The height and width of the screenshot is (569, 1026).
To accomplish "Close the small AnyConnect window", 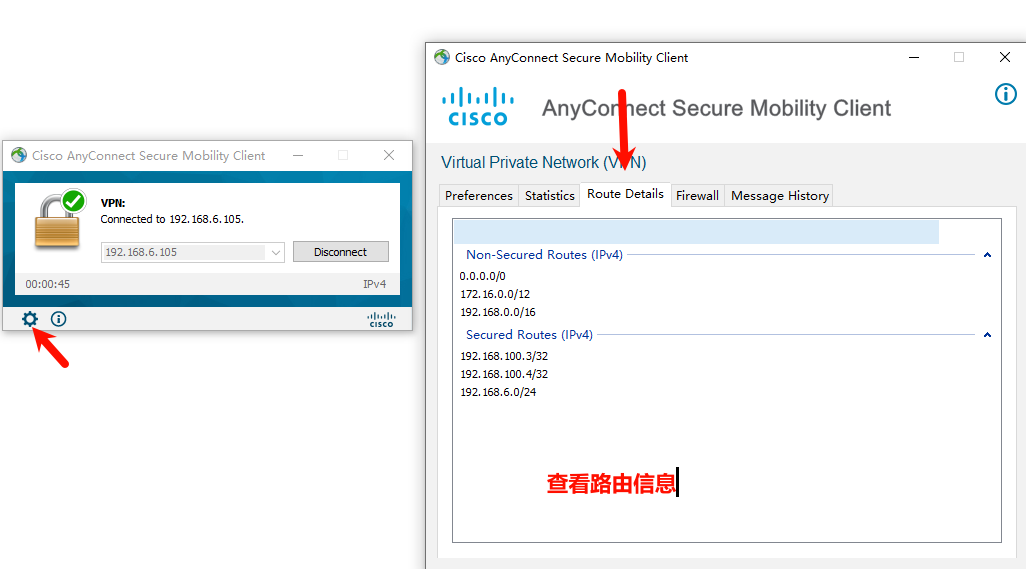I will pos(389,155).
